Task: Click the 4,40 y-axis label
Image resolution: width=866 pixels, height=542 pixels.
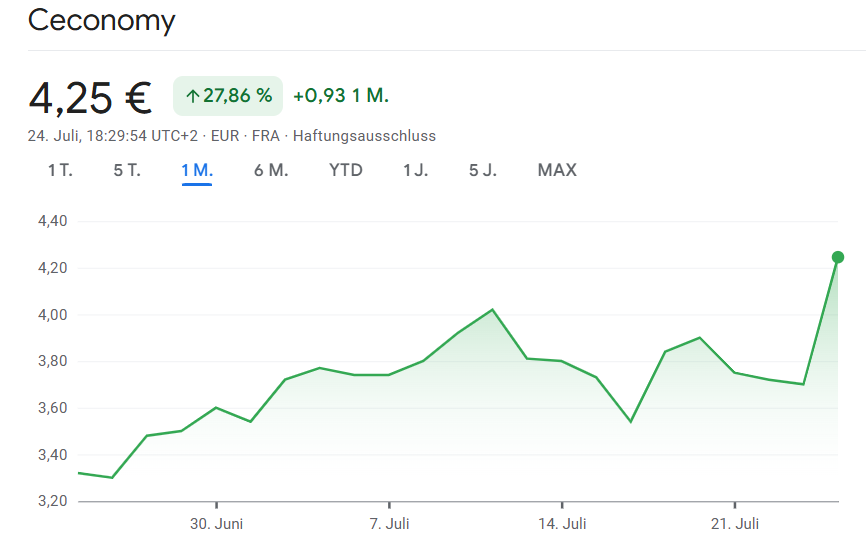Action: coord(52,221)
